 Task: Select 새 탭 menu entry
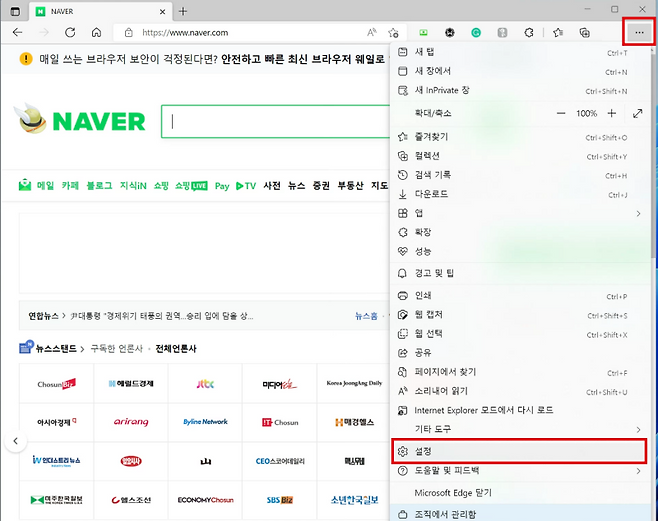(x=520, y=52)
